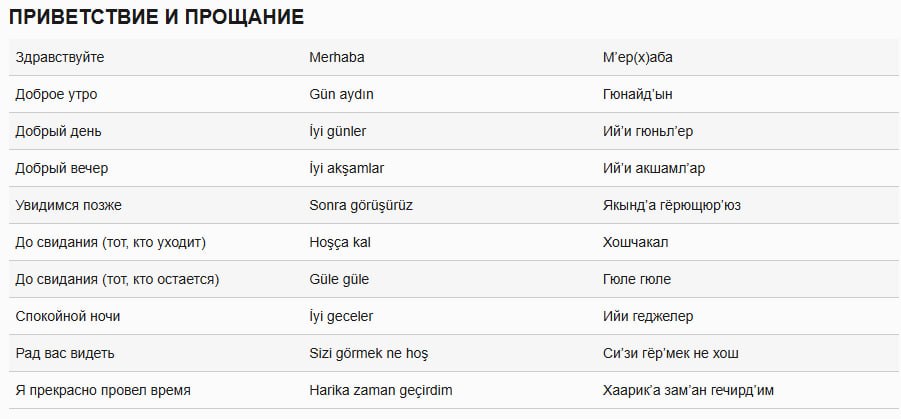Select the phrase İyi geceler
The width and height of the screenshot is (901, 419).
pos(341,316)
